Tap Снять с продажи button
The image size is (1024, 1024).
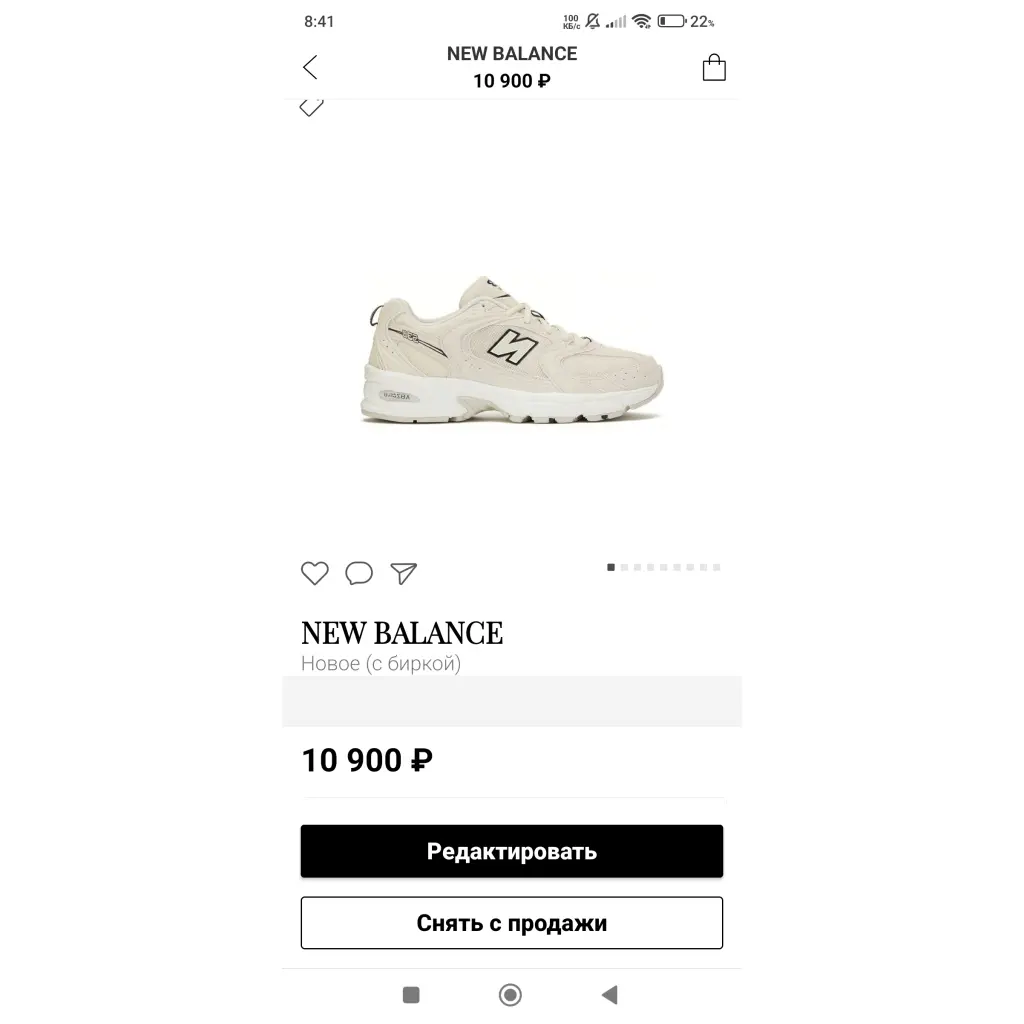[511, 923]
